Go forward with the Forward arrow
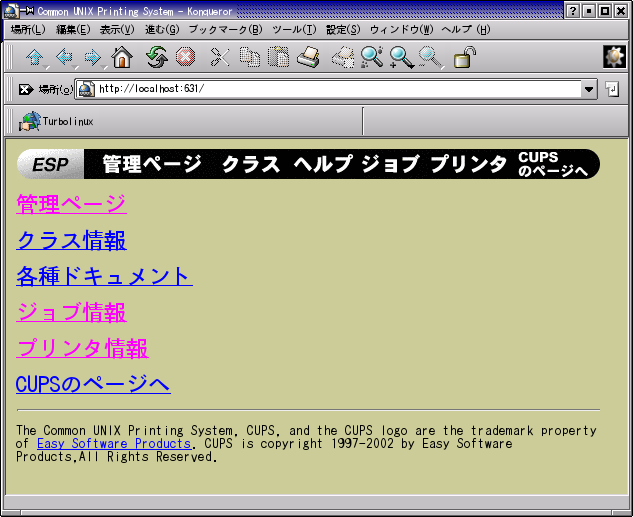This screenshot has width=633, height=517. coord(92,57)
